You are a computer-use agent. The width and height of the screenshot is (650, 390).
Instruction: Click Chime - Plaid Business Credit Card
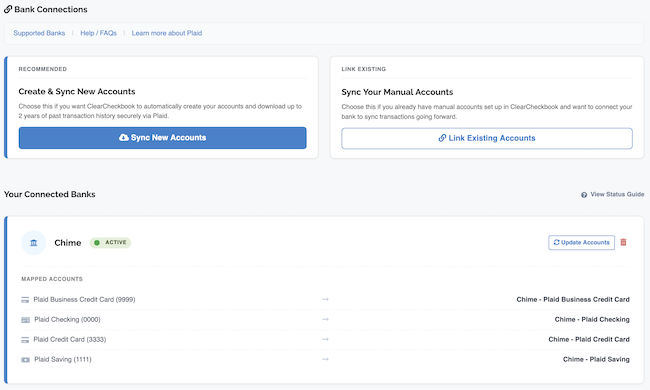[x=573, y=299]
